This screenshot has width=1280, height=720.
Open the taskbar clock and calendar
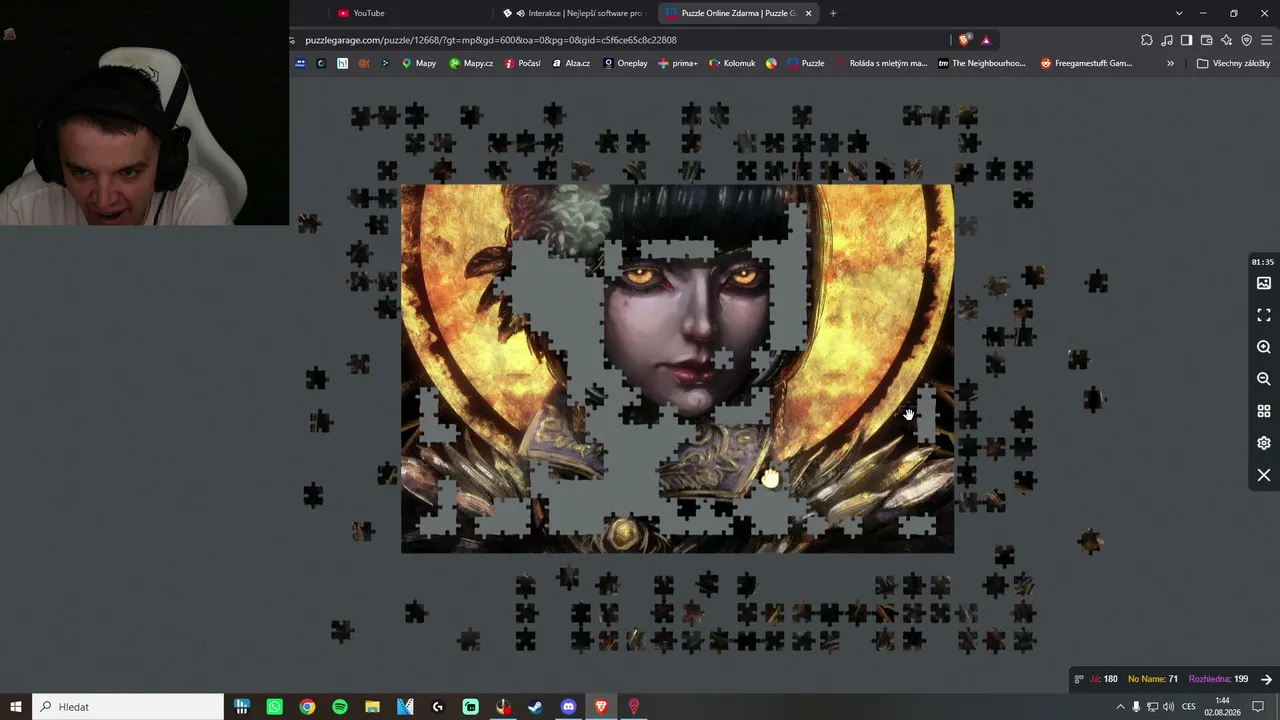pos(1222,707)
